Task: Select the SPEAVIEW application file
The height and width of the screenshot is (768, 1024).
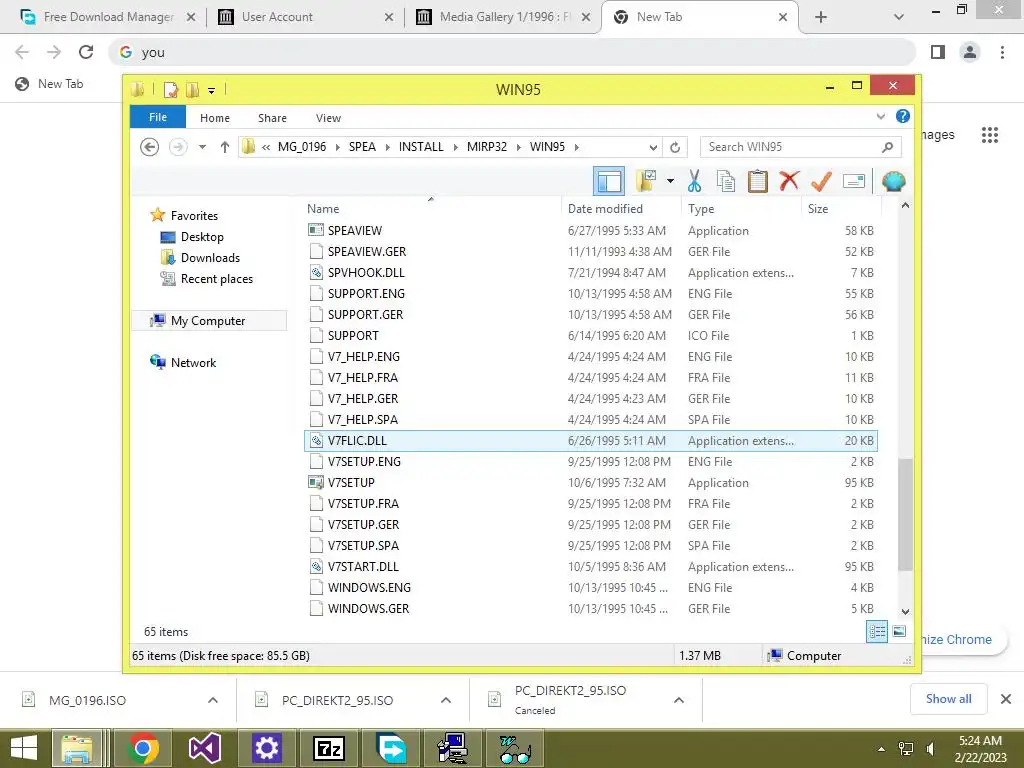Action: [x=591, y=231]
